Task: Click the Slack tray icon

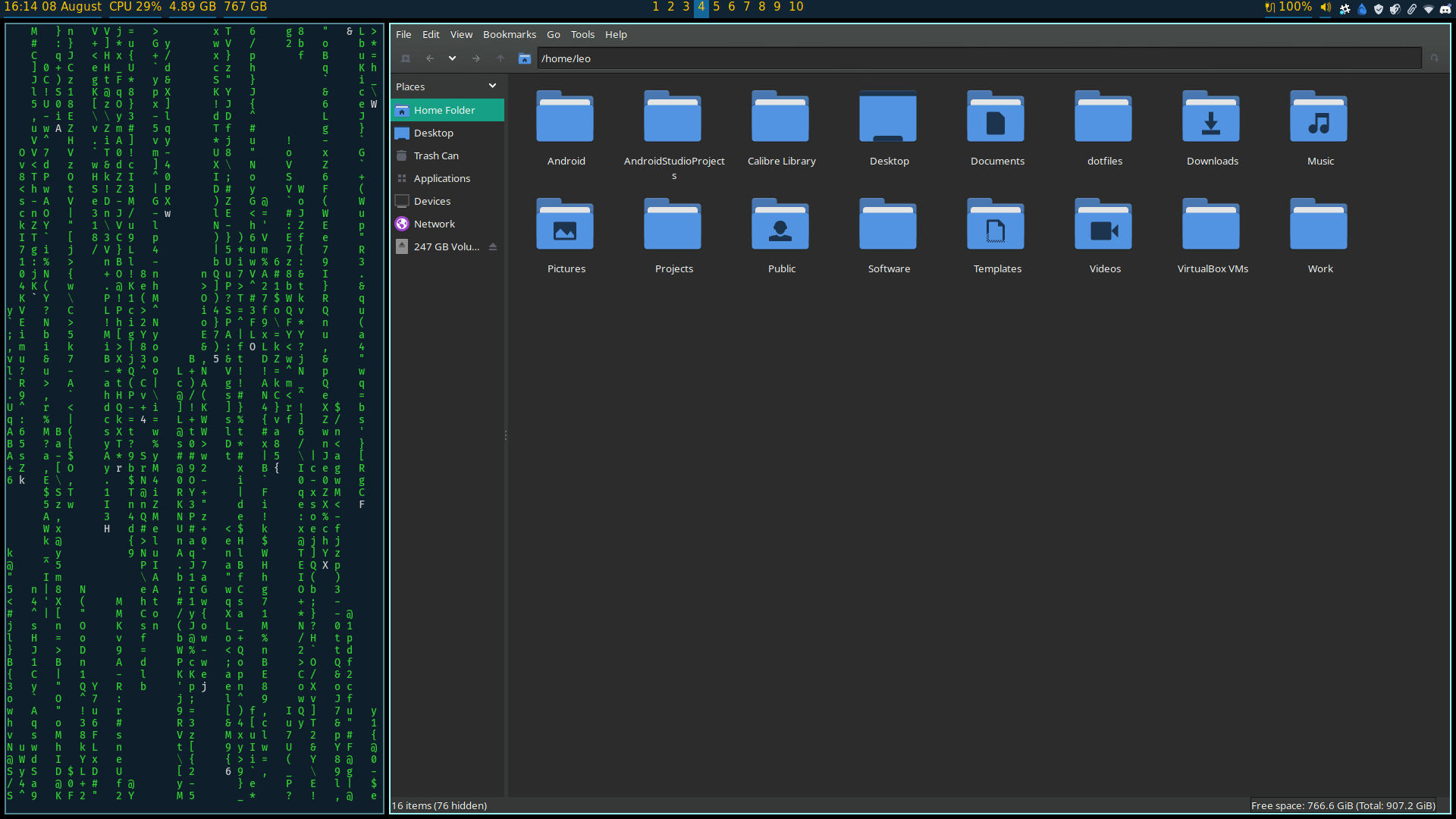Action: [x=1345, y=9]
